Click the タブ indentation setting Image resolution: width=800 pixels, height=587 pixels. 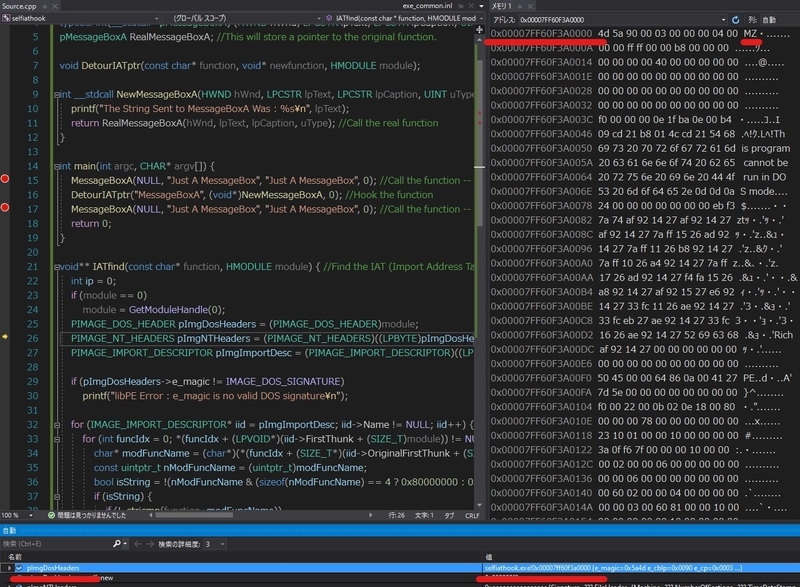coord(449,516)
